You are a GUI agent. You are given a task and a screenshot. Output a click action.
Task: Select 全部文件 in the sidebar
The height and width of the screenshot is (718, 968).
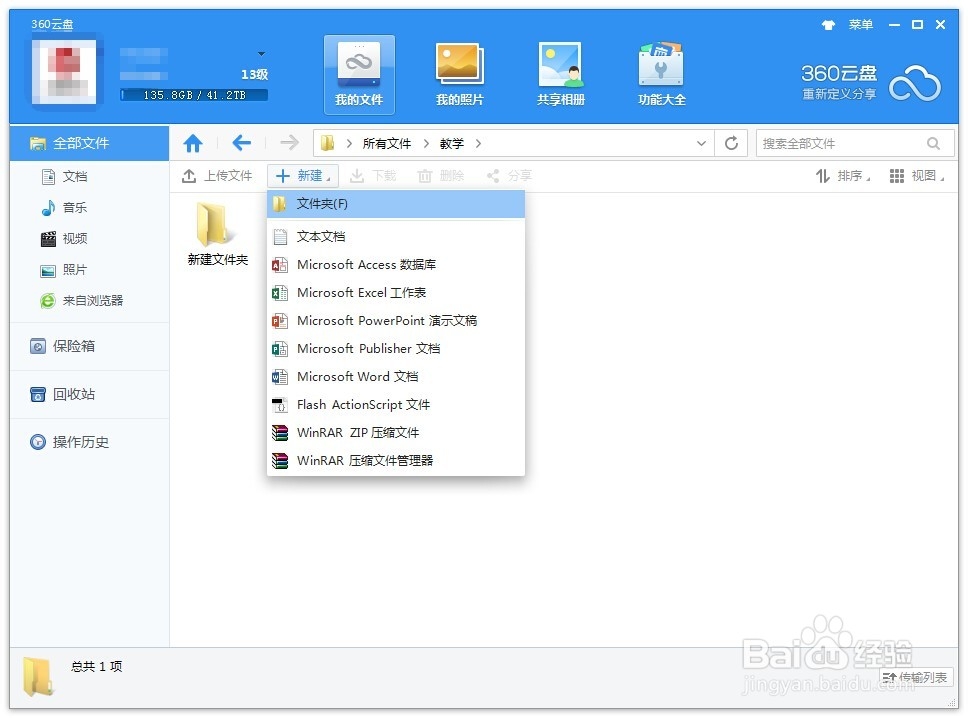90,143
